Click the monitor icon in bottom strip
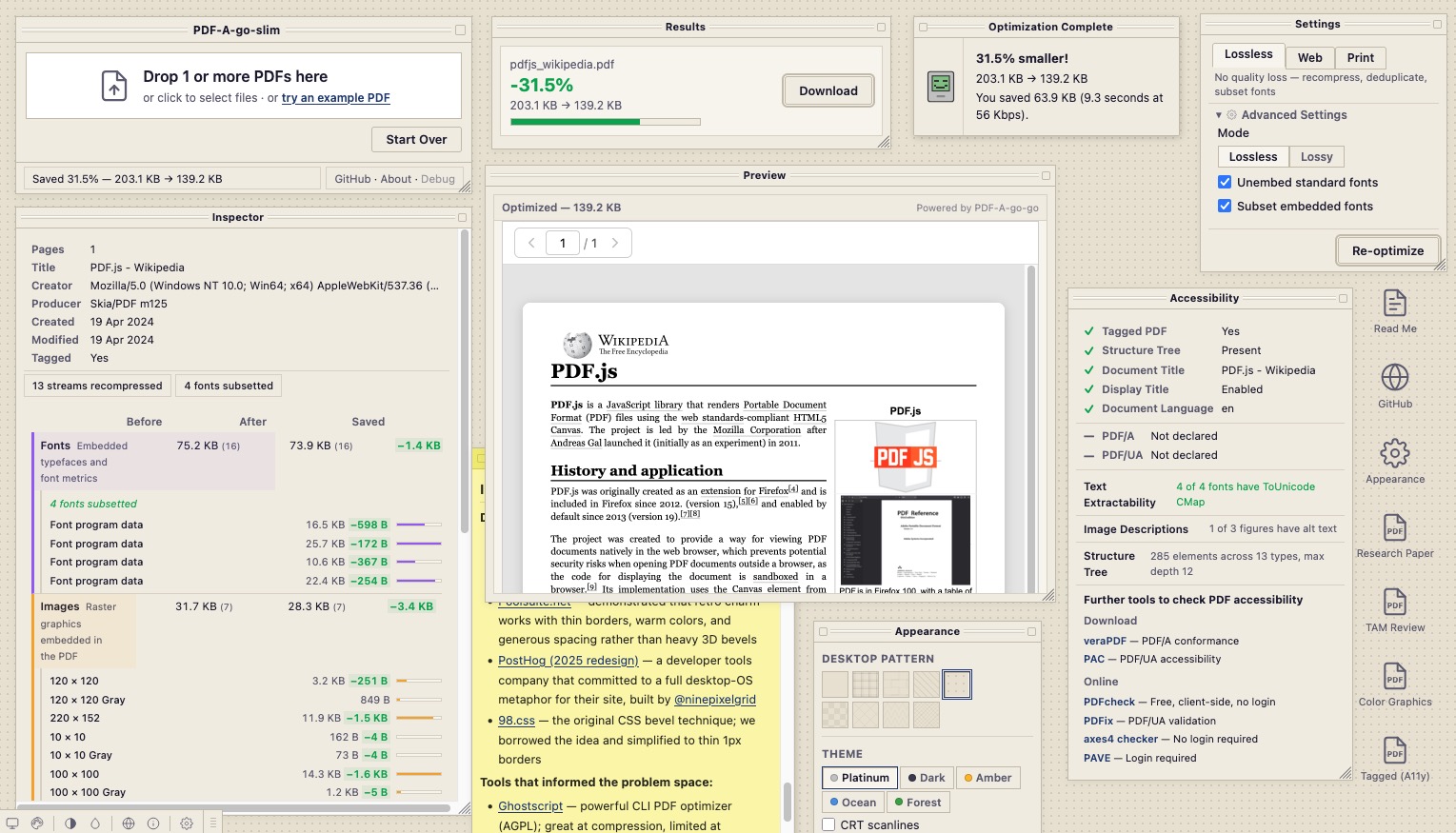1456x833 pixels. pos(12,823)
